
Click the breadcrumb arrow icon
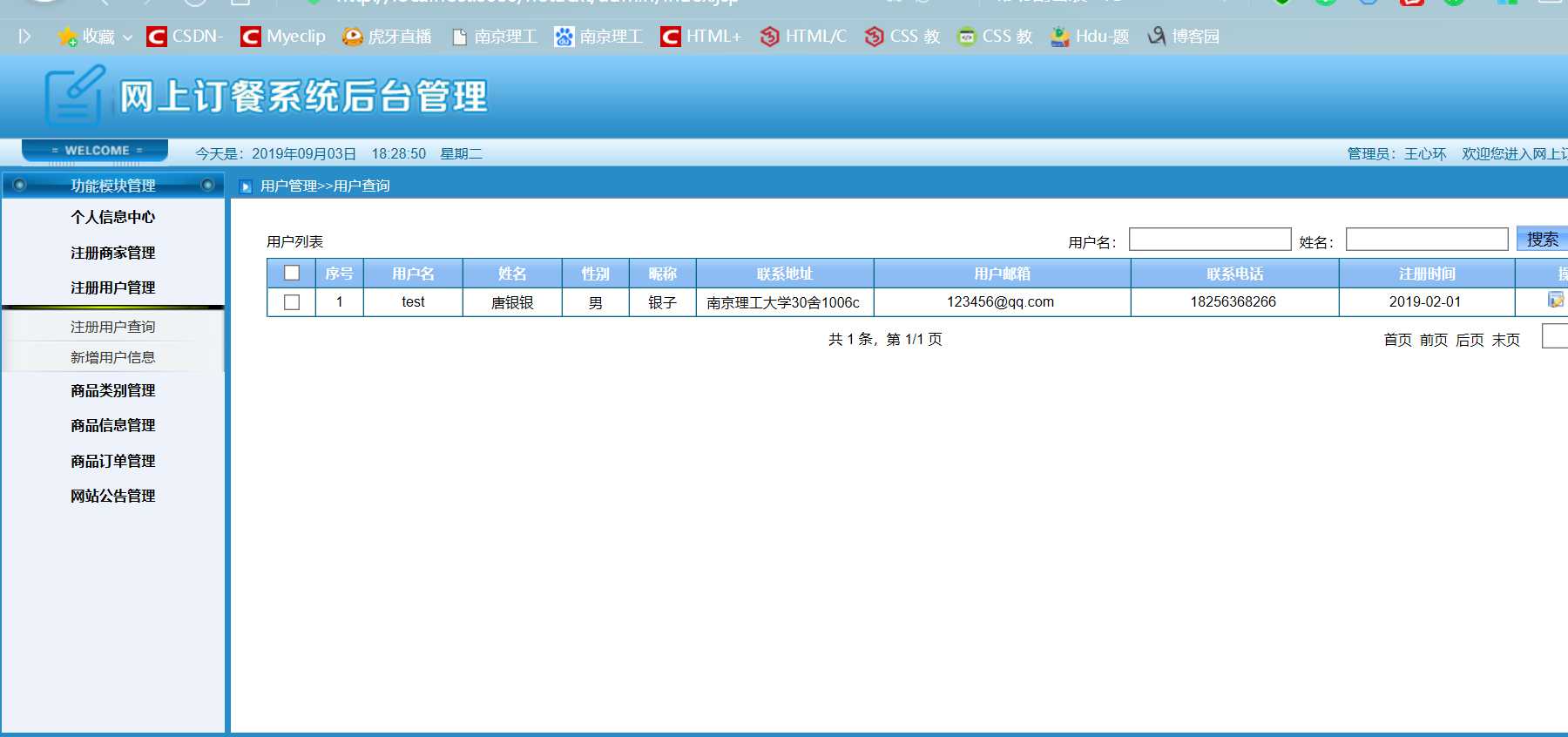246,186
